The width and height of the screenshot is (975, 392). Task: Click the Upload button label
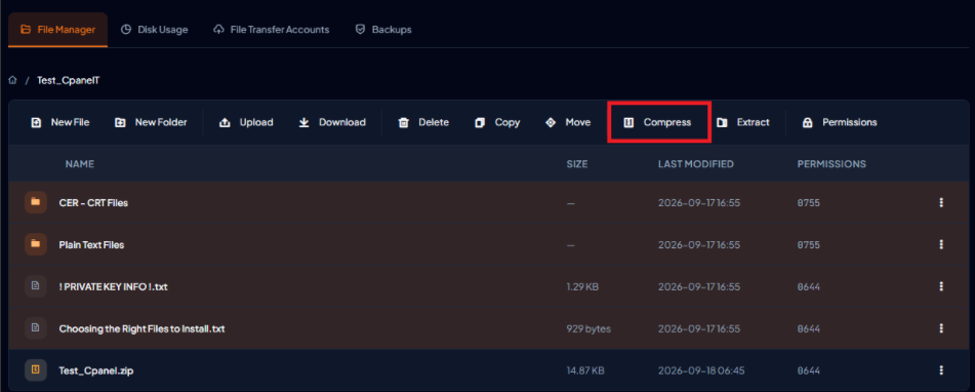256,123
